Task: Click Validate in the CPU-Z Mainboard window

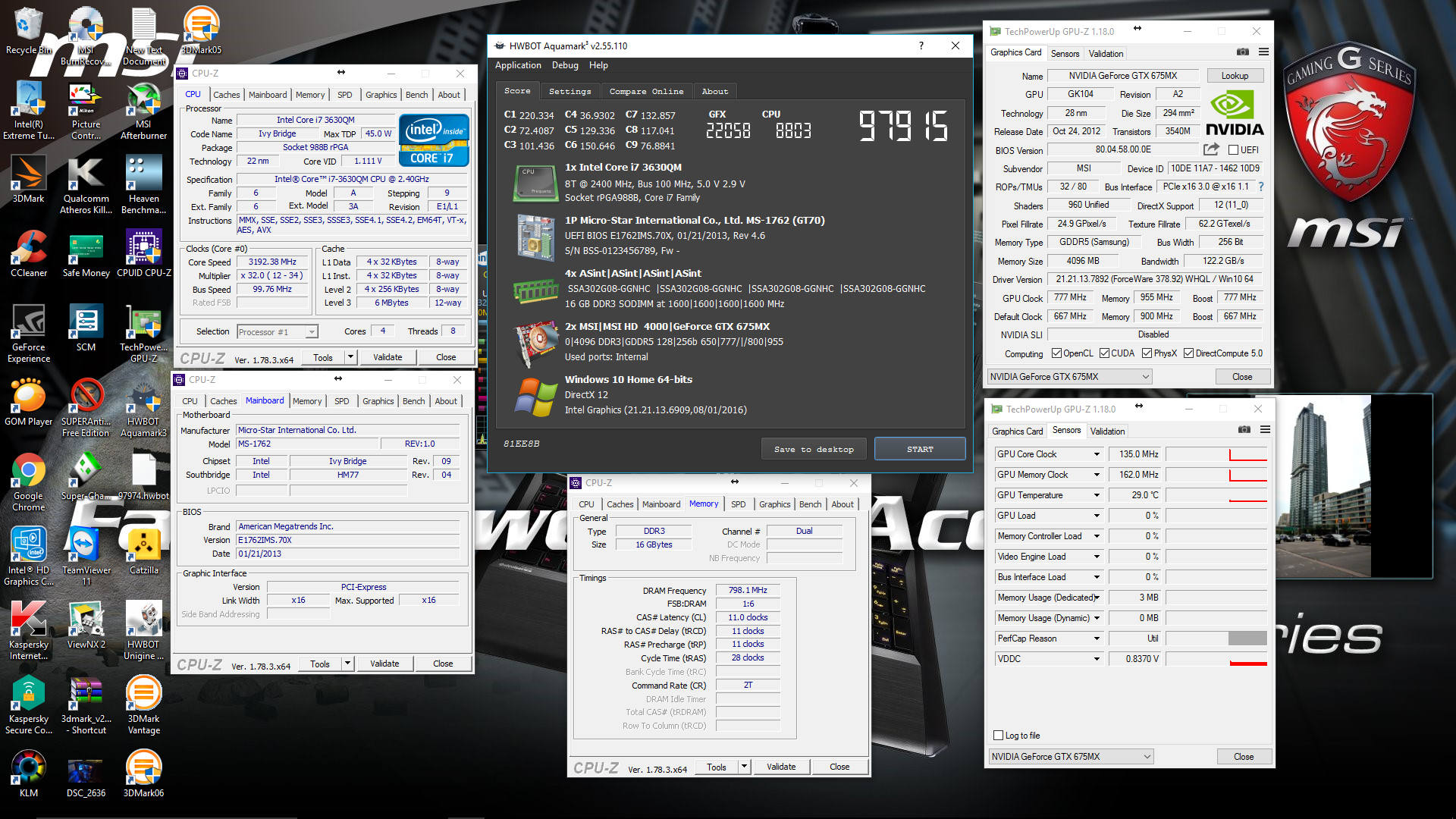Action: (x=384, y=664)
